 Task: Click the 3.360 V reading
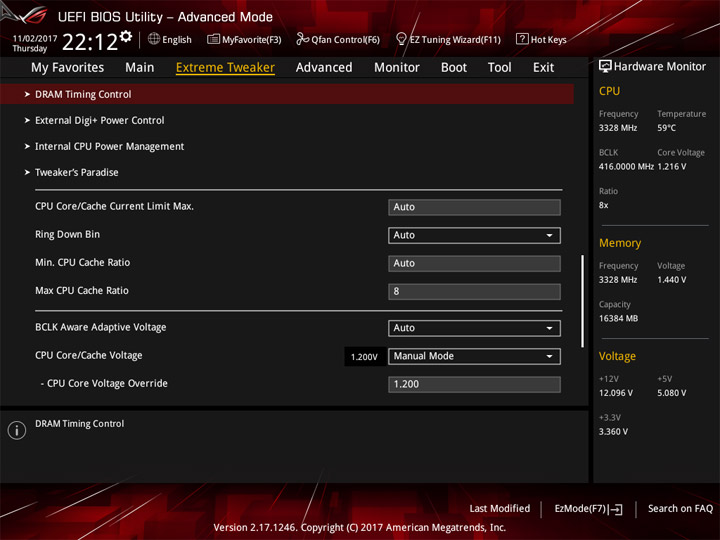point(613,432)
